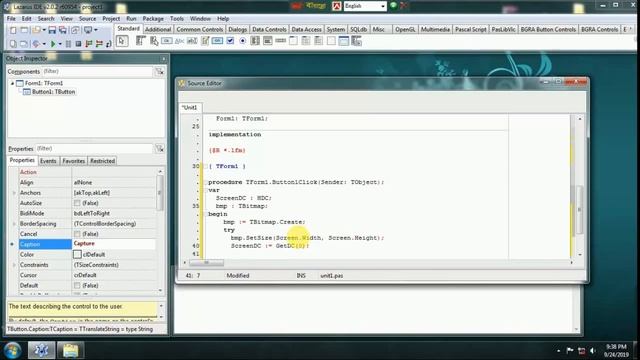The height and width of the screenshot is (360, 640).
Task: Select Button1: TButton in component tree
Action: coord(53,92)
